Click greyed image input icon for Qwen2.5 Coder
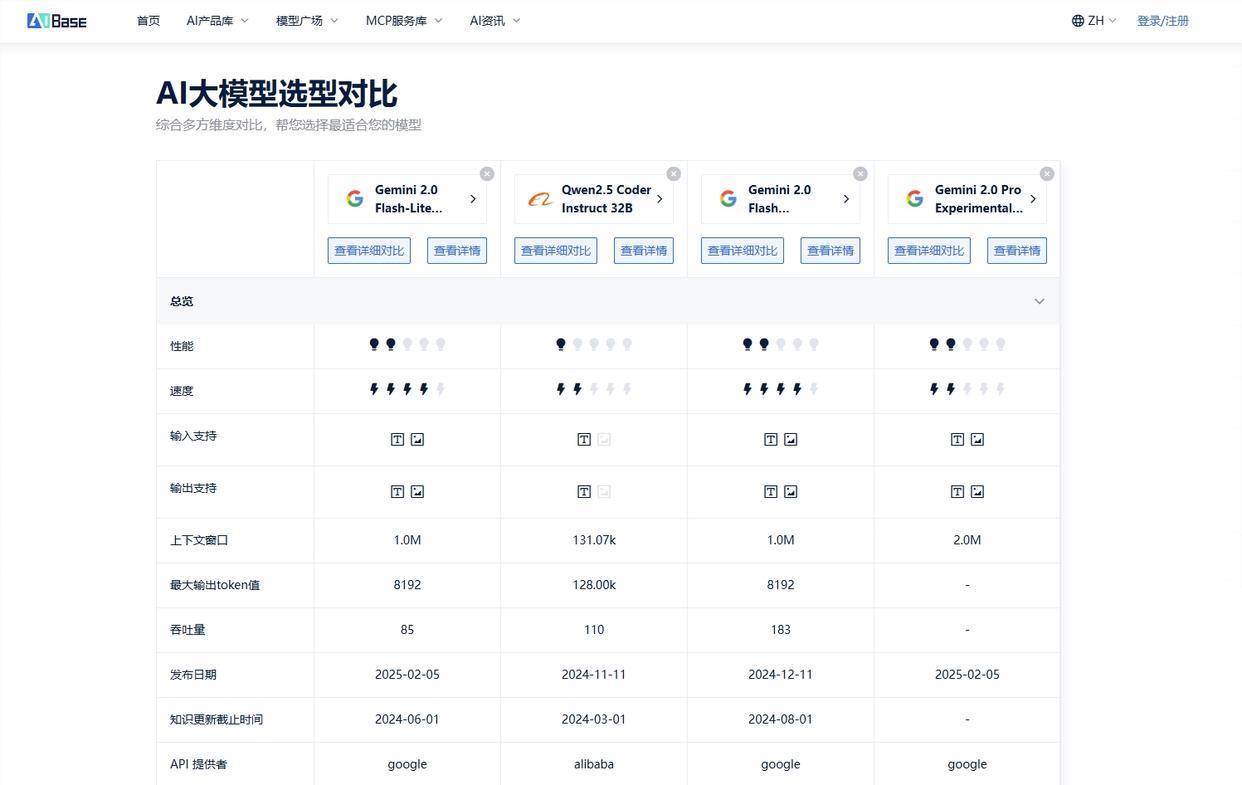Image resolution: width=1242 pixels, height=785 pixels. (x=604, y=439)
